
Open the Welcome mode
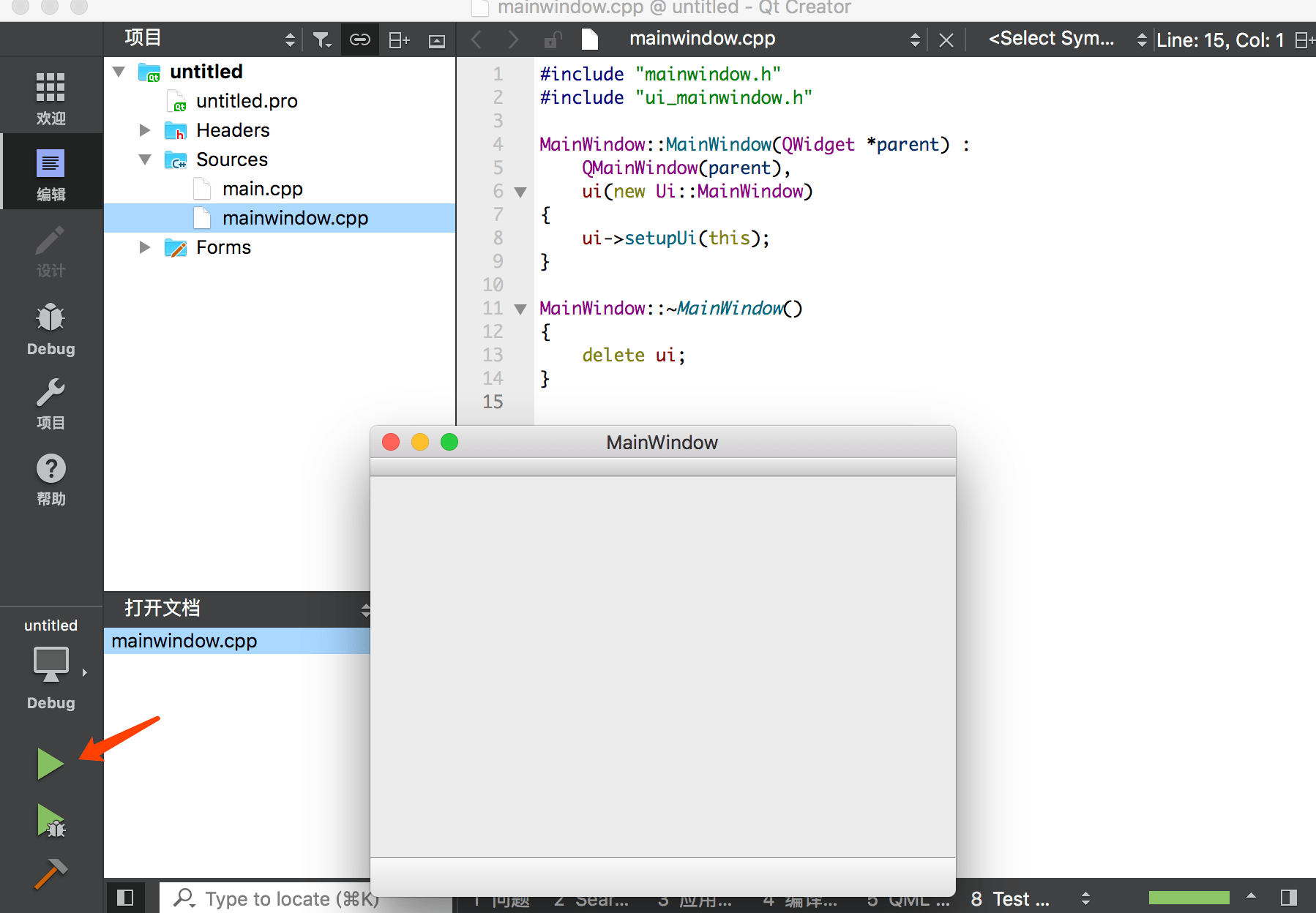(51, 98)
